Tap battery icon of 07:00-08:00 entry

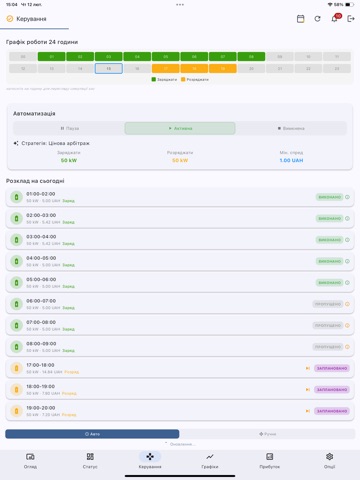tap(16, 325)
